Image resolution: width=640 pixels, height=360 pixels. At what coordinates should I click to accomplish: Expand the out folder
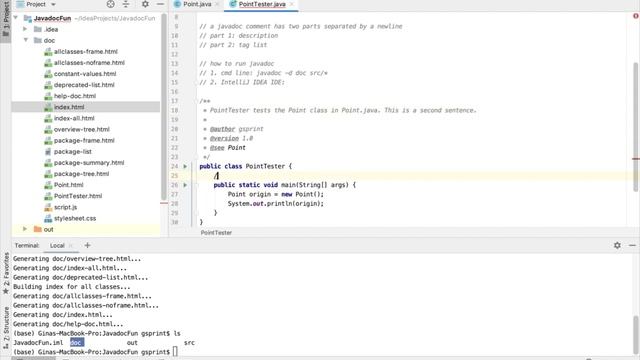pos(25,229)
